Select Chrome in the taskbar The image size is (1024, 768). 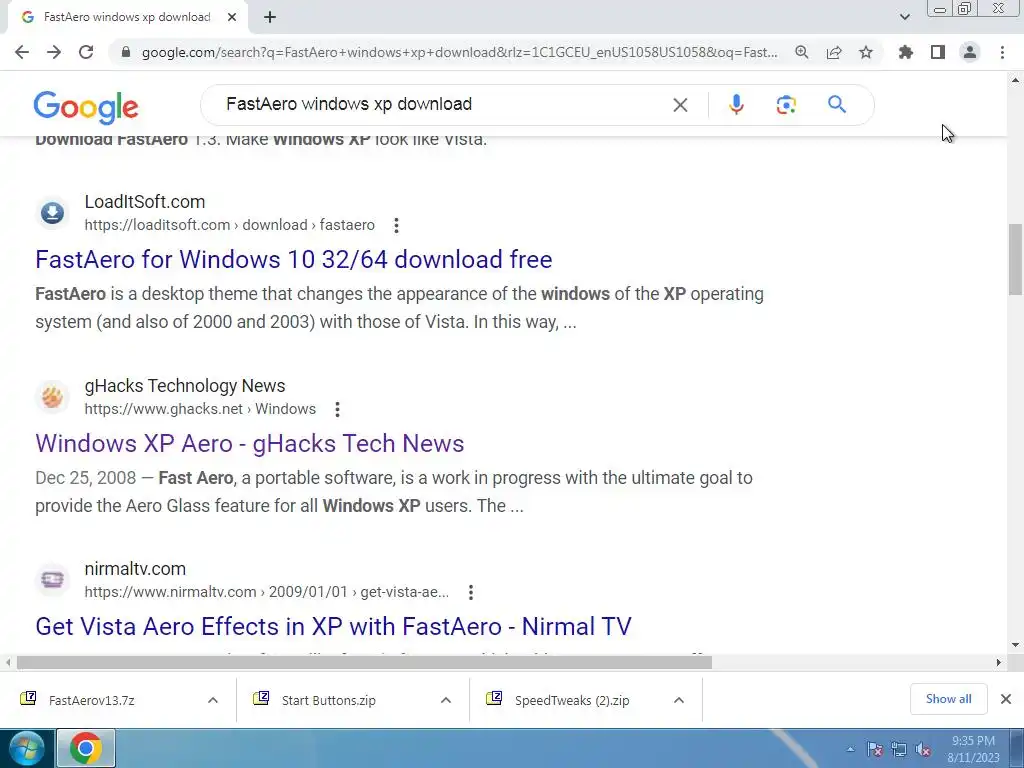pyautogui.click(x=86, y=748)
